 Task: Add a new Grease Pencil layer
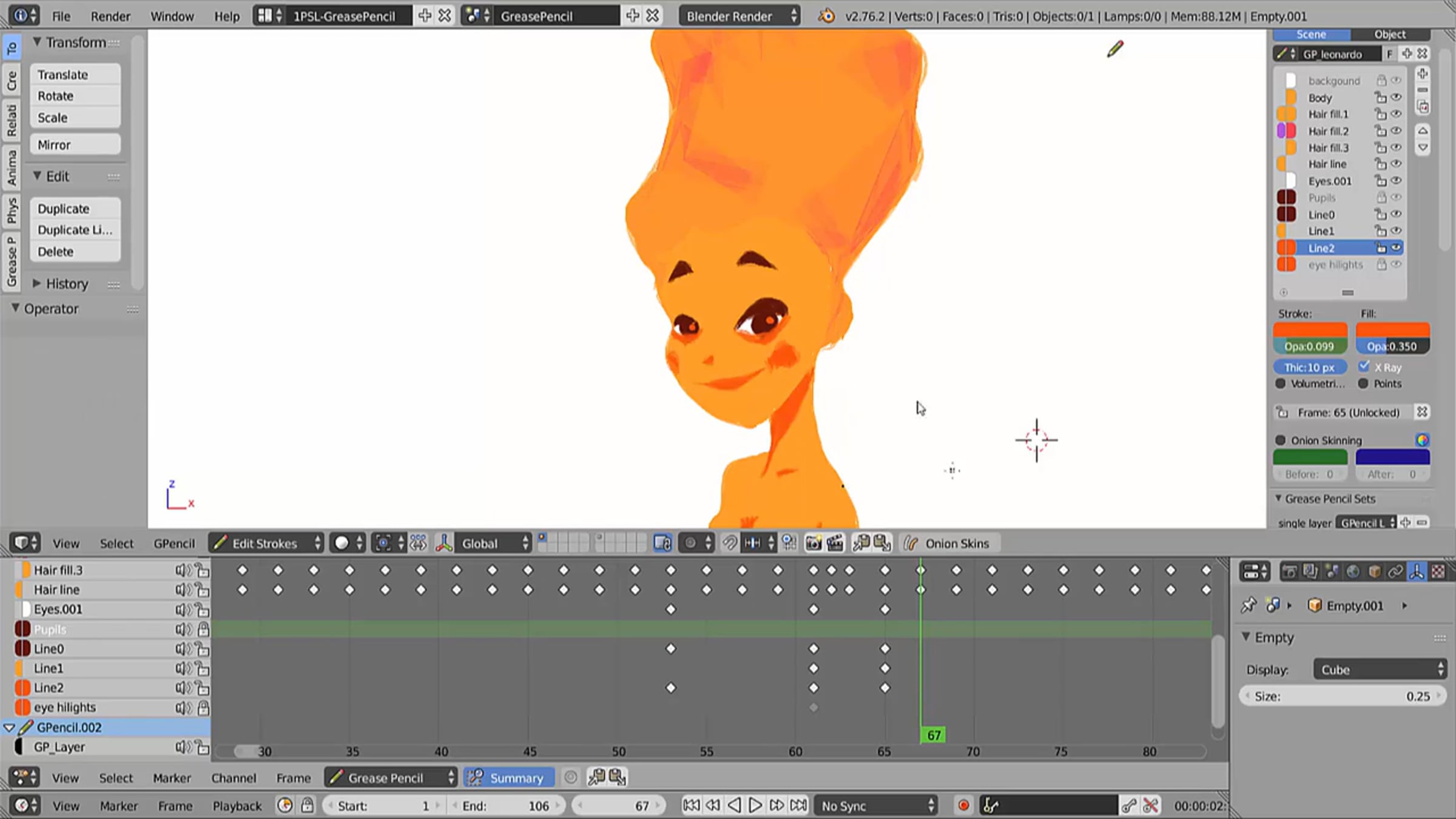[1423, 74]
